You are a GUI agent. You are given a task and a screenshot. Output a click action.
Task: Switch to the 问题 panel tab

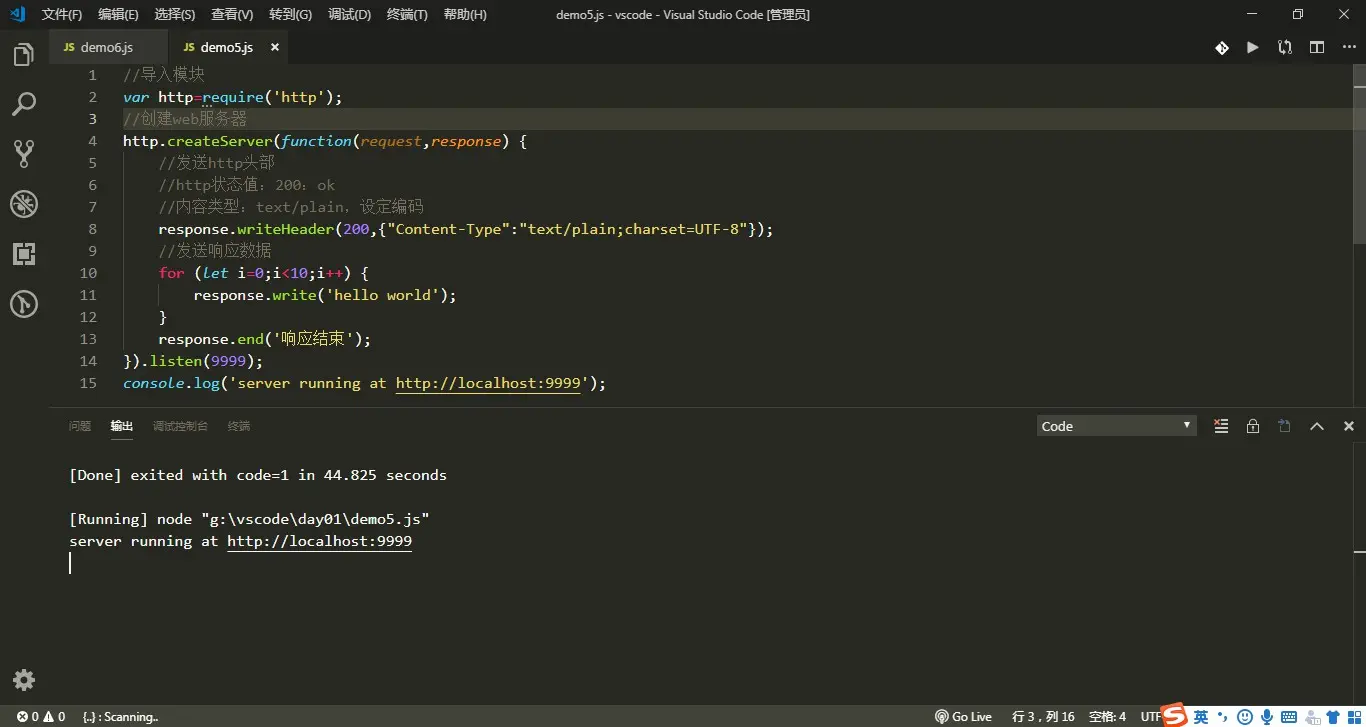coord(80,426)
